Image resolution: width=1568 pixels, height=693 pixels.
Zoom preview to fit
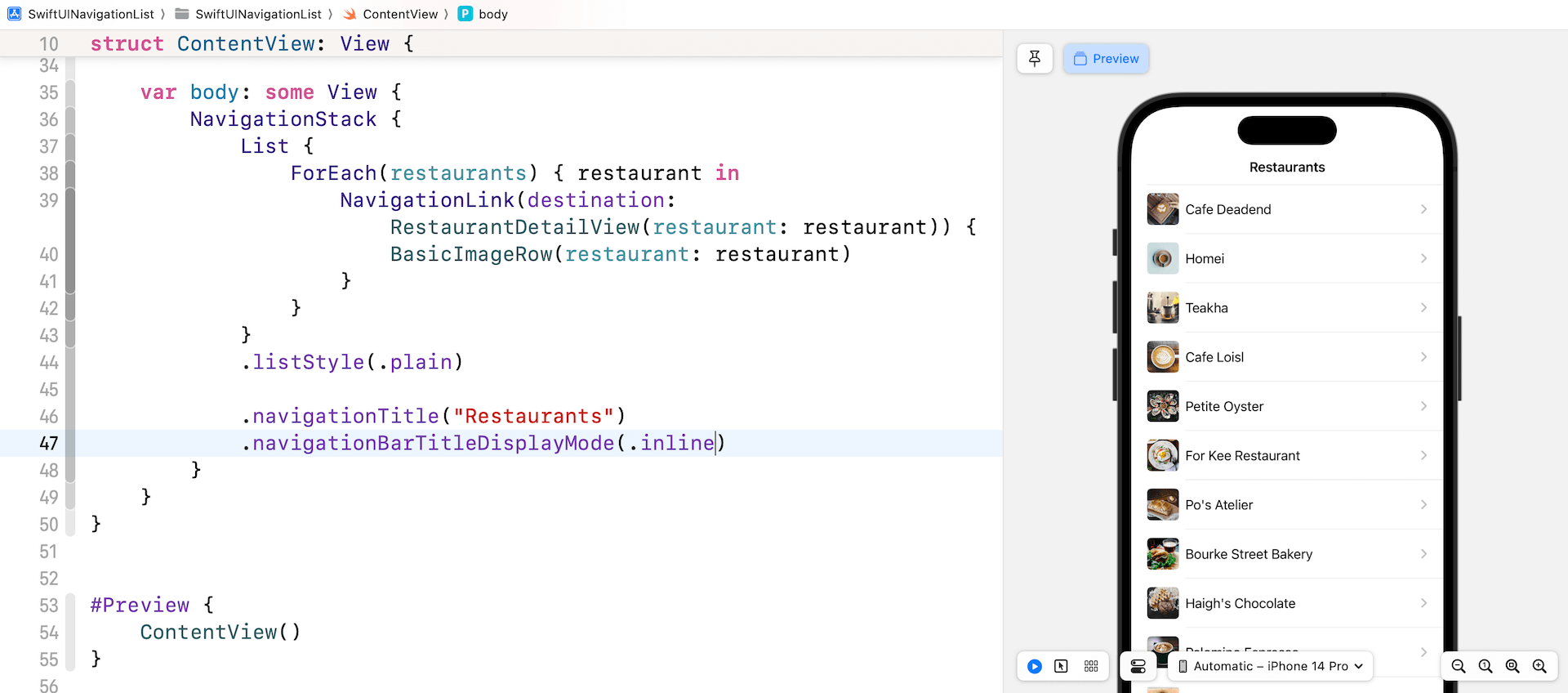coord(1512,666)
